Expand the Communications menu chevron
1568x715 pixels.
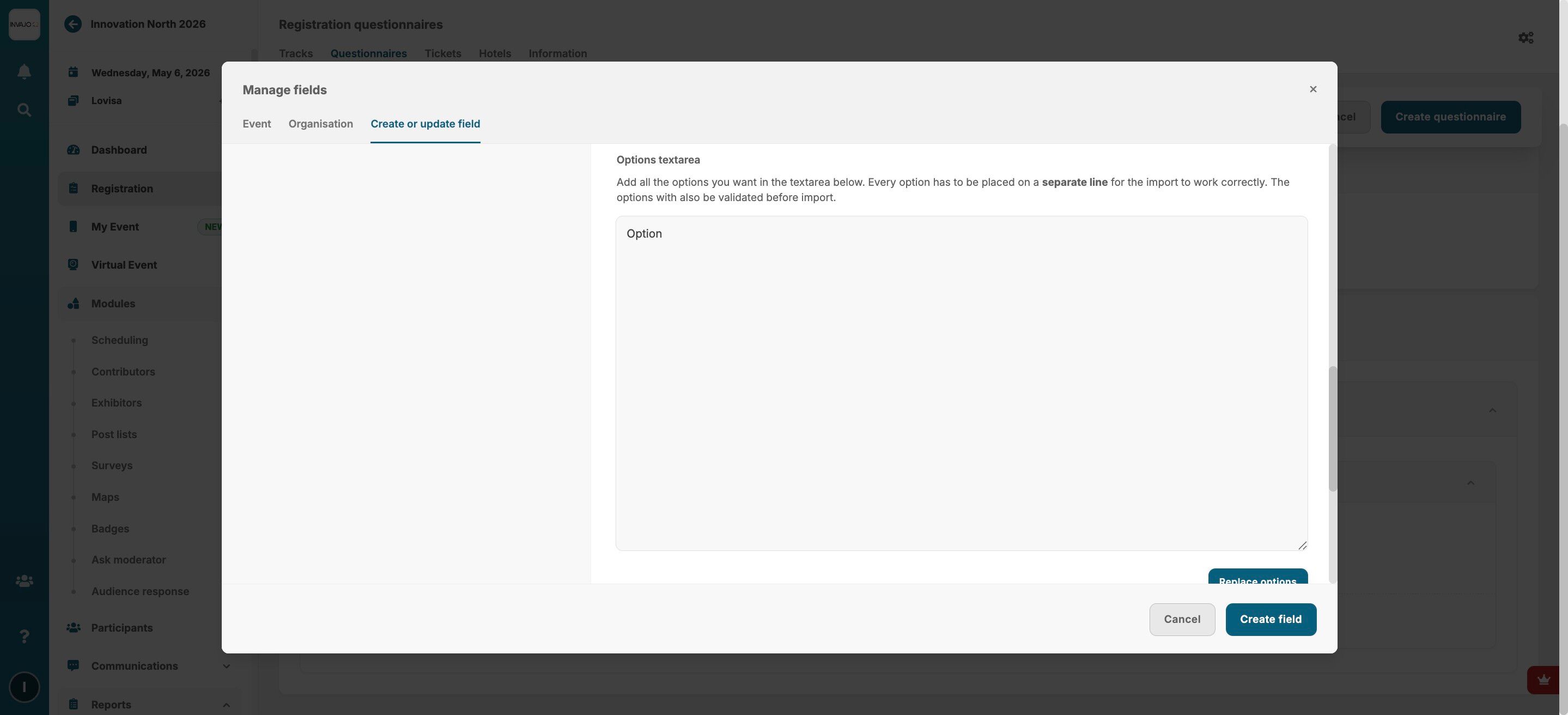click(226, 666)
